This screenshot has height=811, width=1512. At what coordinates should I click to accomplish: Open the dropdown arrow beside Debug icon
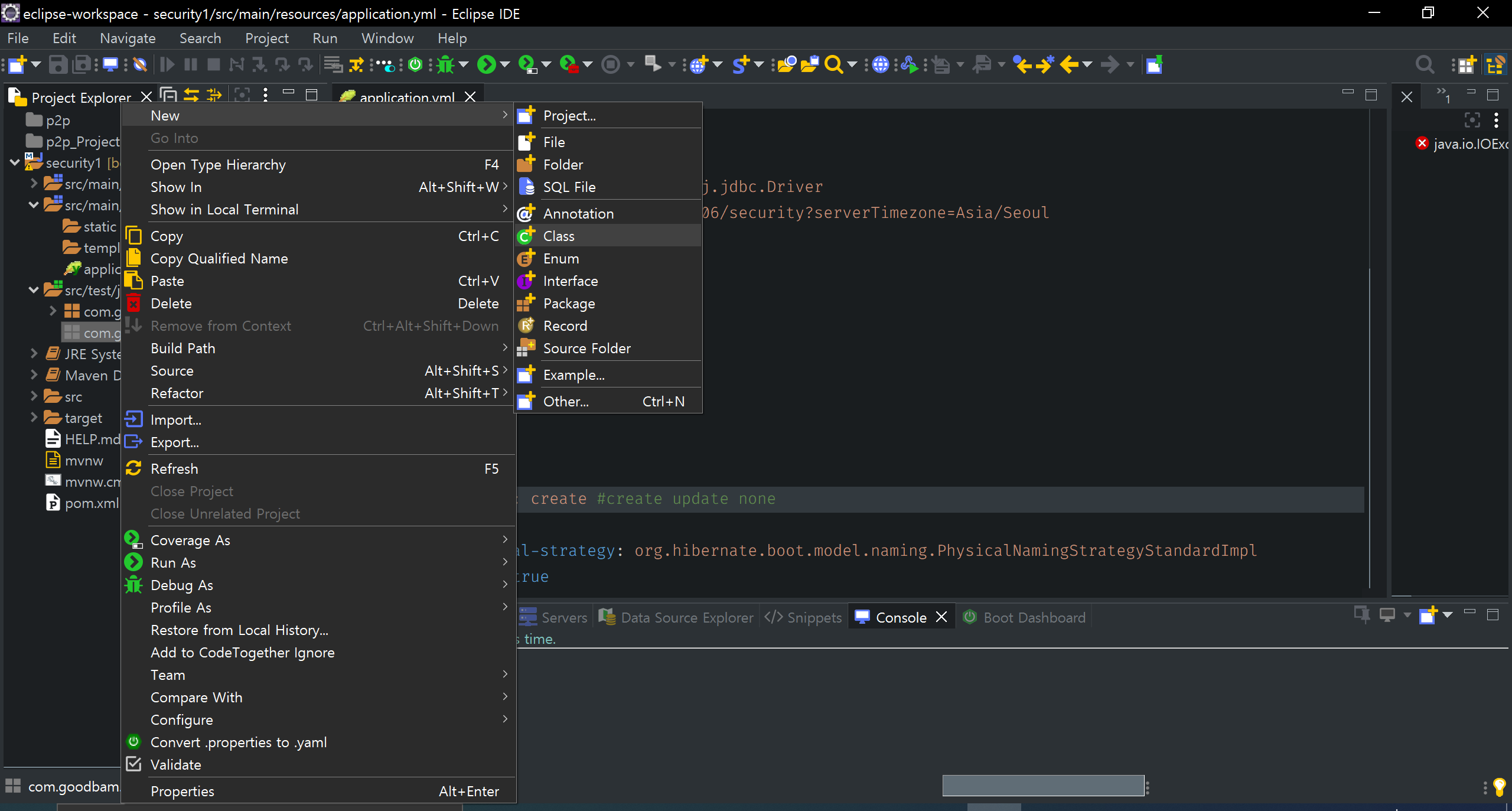[464, 64]
